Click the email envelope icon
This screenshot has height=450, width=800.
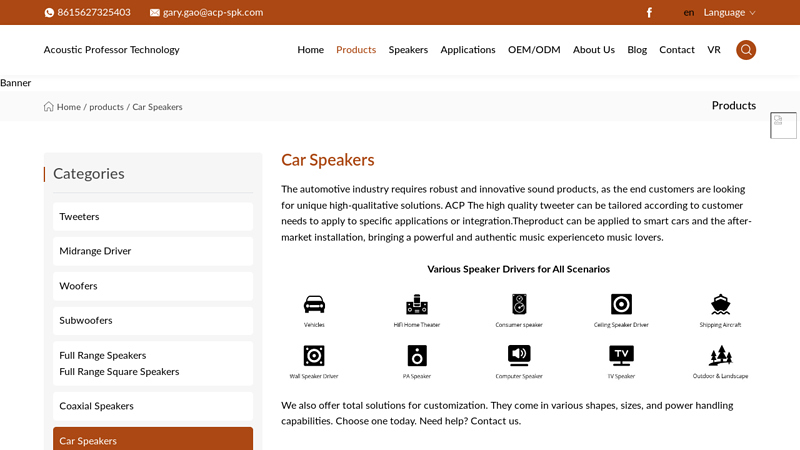point(155,12)
